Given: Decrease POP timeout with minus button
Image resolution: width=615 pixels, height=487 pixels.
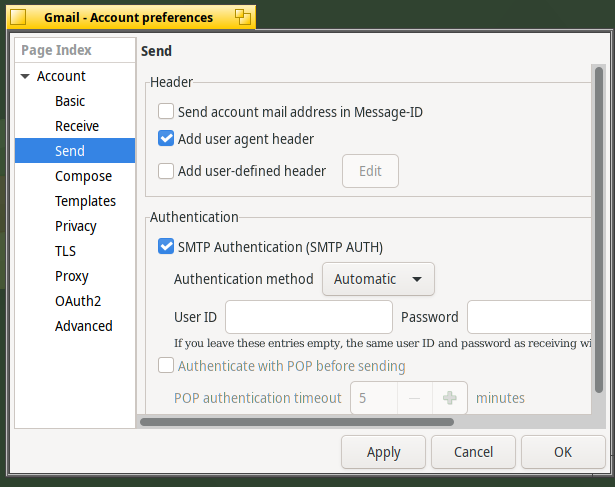Looking at the screenshot, I should [415, 398].
